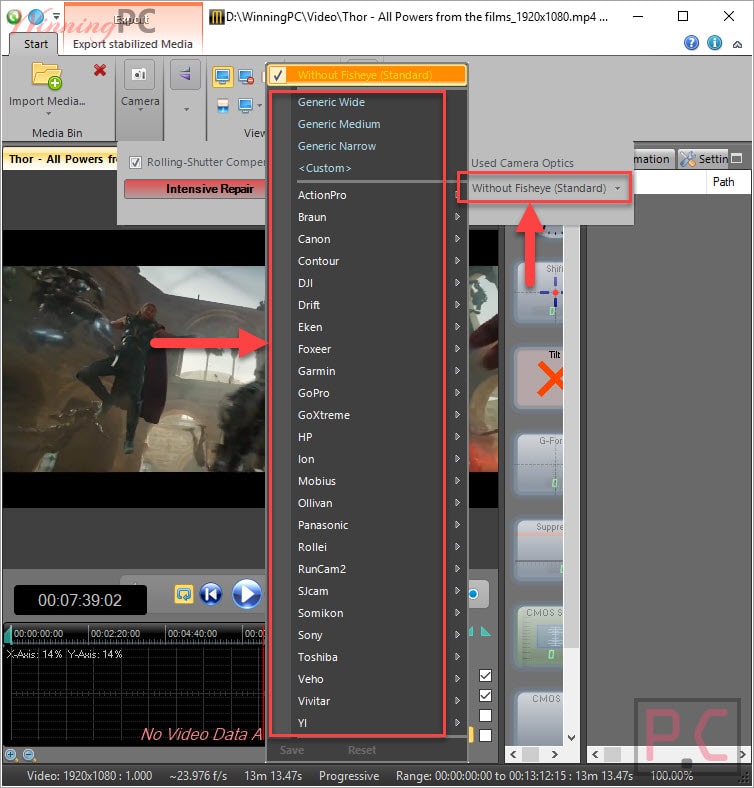Maximize the panel via the small window icon

(x=737, y=159)
